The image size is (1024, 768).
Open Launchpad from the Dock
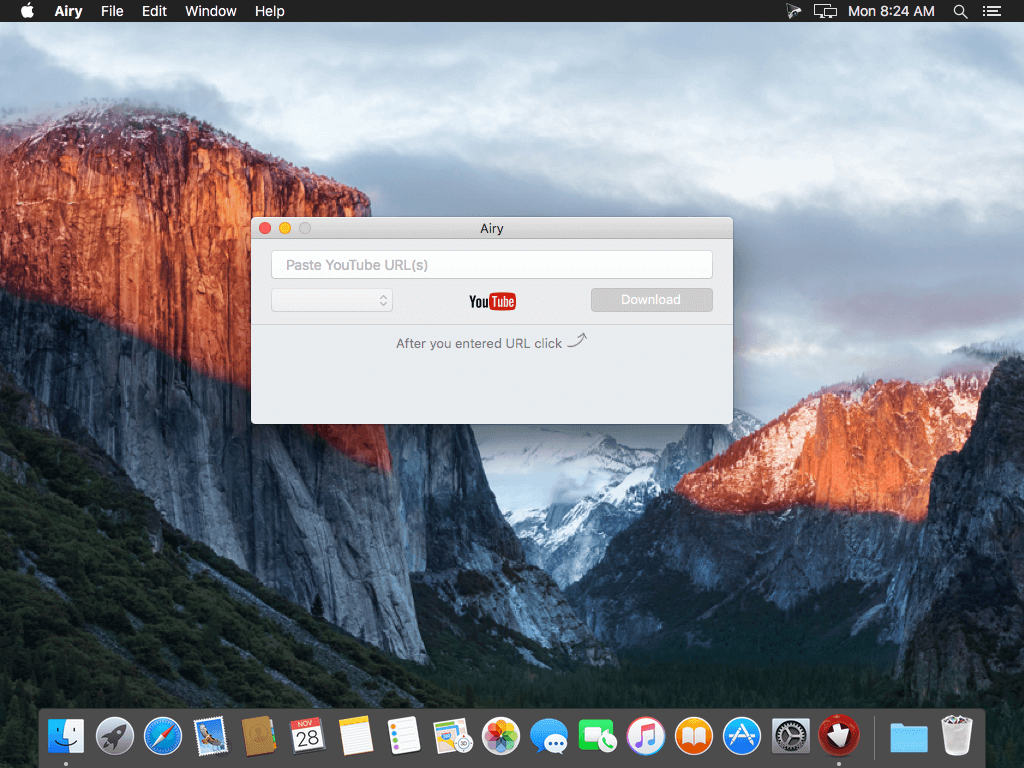pyautogui.click(x=115, y=737)
